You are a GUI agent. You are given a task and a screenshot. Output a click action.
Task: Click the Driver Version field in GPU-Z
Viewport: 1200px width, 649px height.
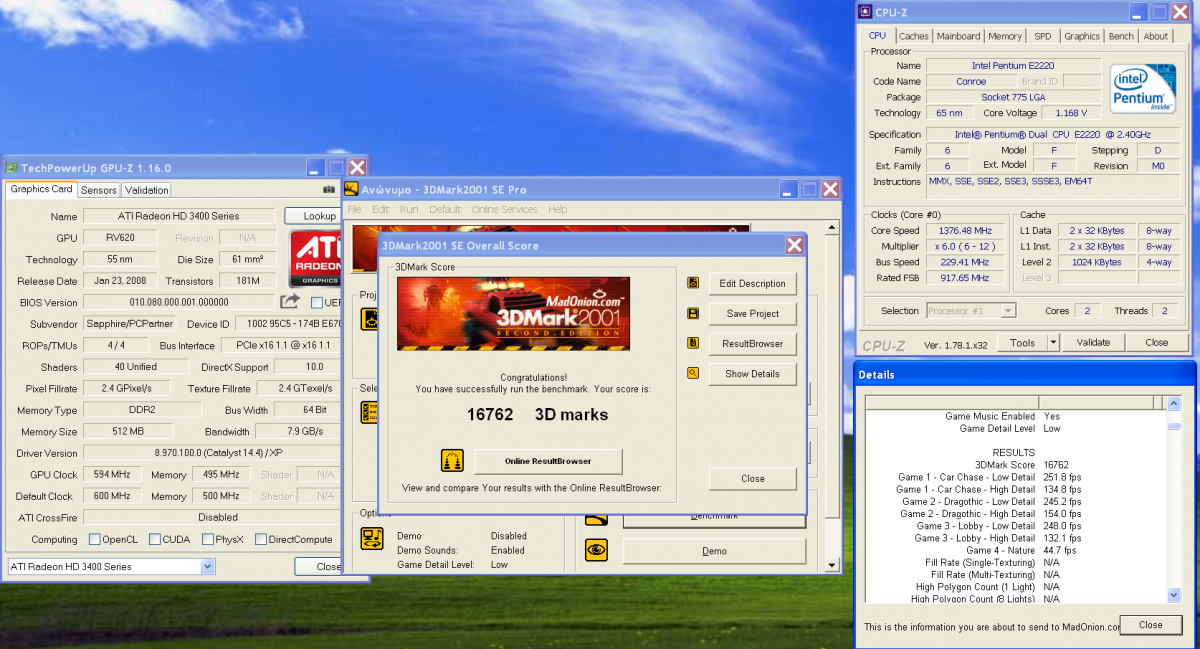click(x=211, y=453)
